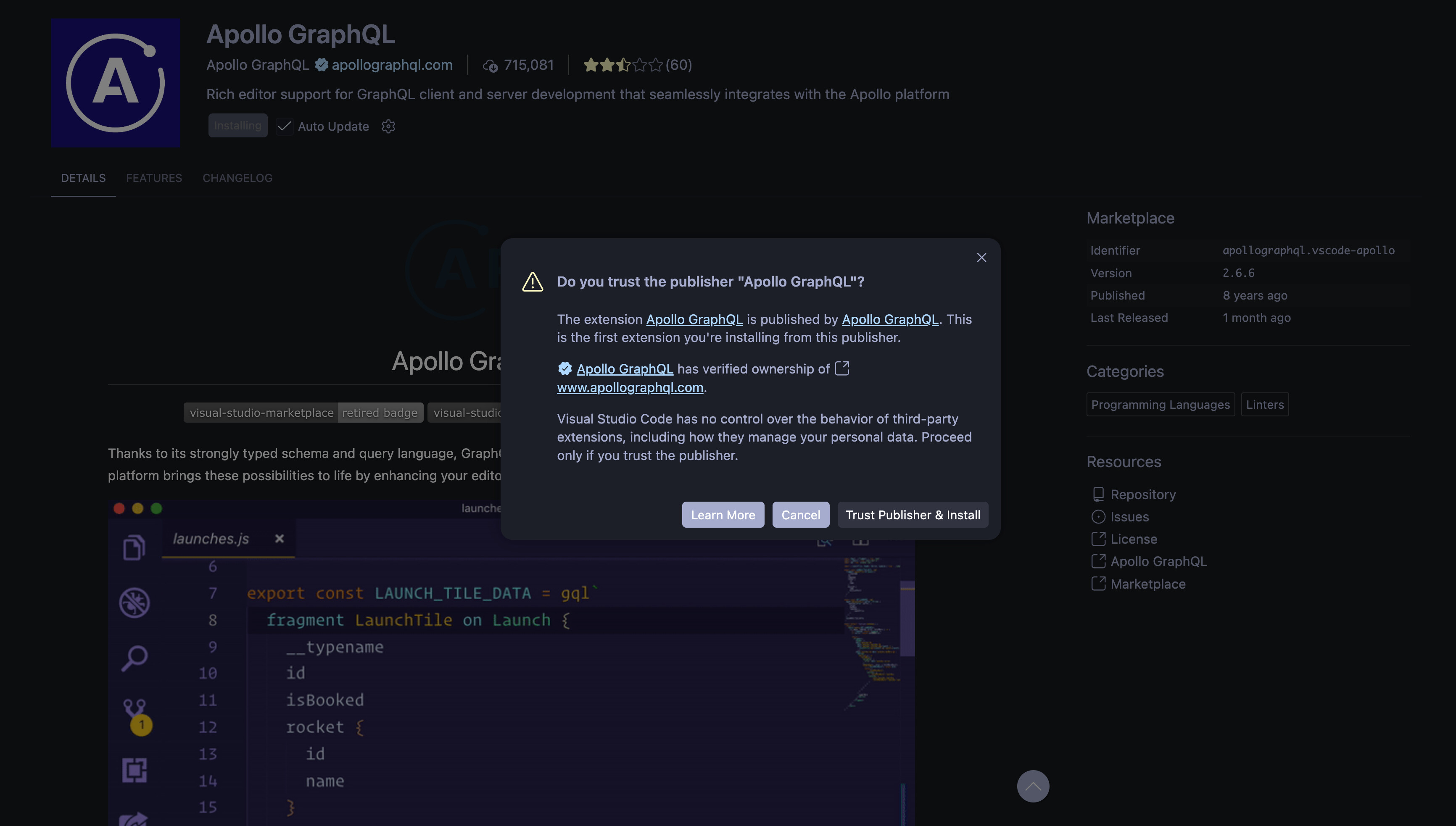Click the warning triangle icon in dialog
1456x826 pixels.
tap(532, 282)
